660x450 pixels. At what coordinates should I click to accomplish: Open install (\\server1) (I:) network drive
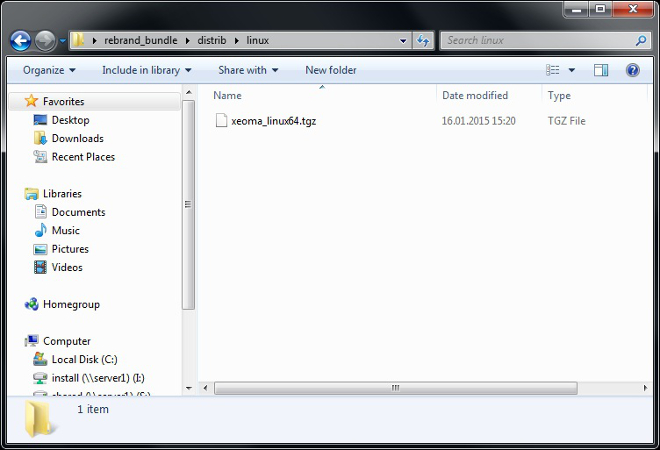[98, 378]
